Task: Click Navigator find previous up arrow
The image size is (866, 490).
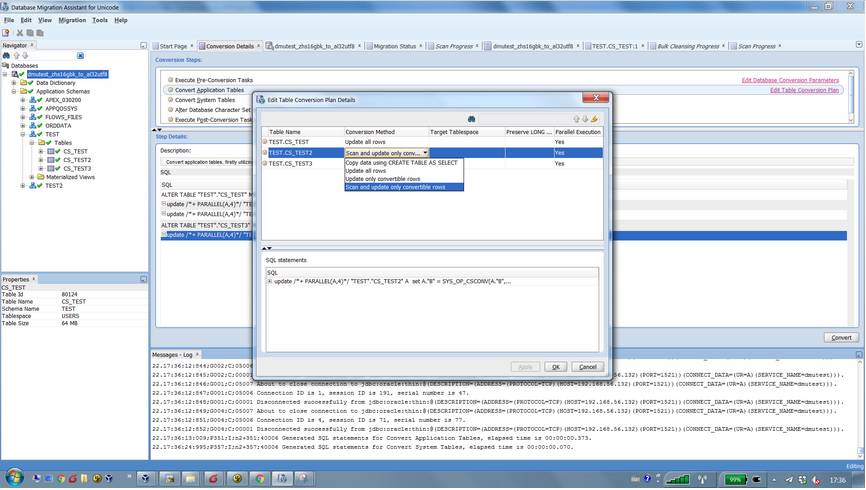Action: pos(16,56)
